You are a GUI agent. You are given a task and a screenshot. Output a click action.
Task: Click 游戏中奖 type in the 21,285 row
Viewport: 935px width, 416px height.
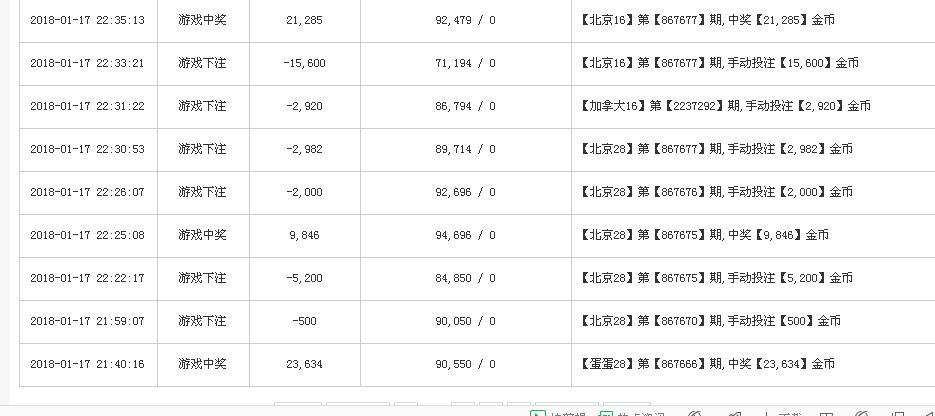(x=203, y=20)
